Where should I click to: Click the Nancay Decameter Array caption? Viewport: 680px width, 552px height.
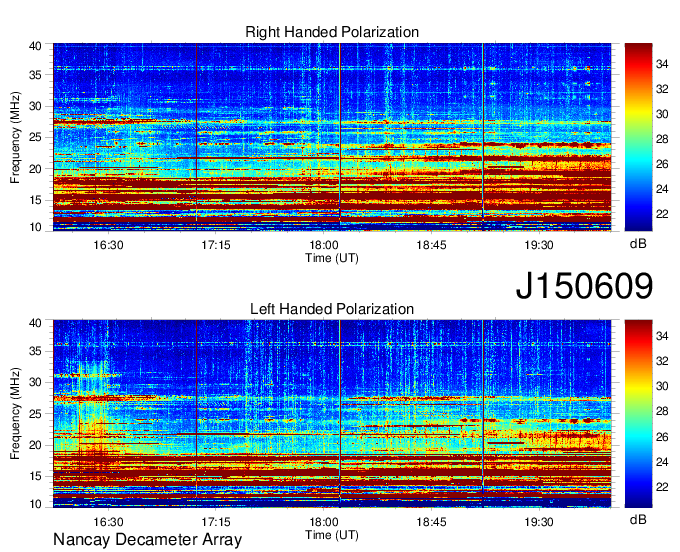[x=147, y=540]
